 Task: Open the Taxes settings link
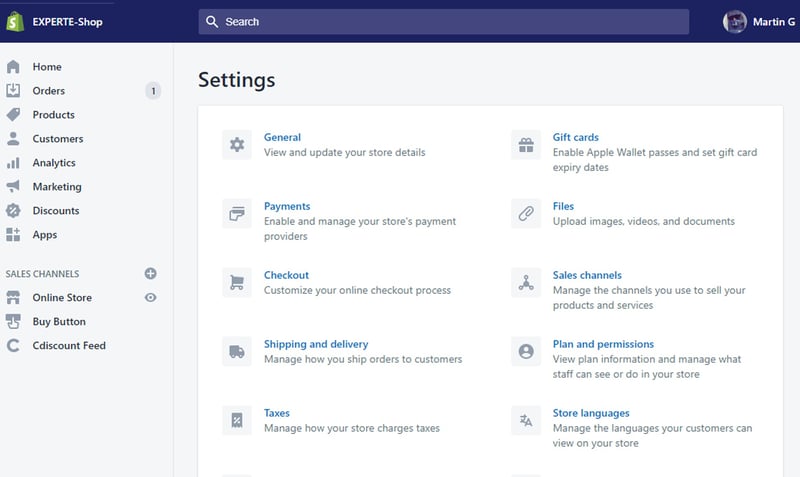point(277,413)
